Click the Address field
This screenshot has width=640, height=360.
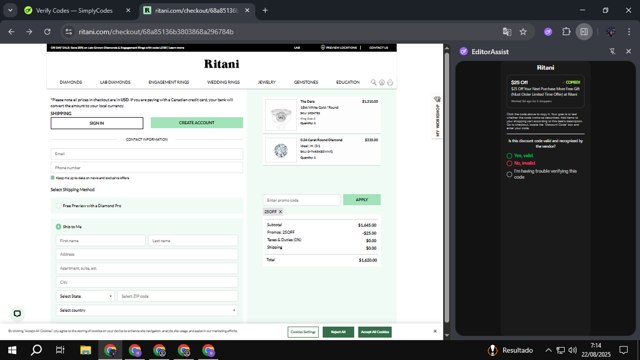[x=147, y=254]
